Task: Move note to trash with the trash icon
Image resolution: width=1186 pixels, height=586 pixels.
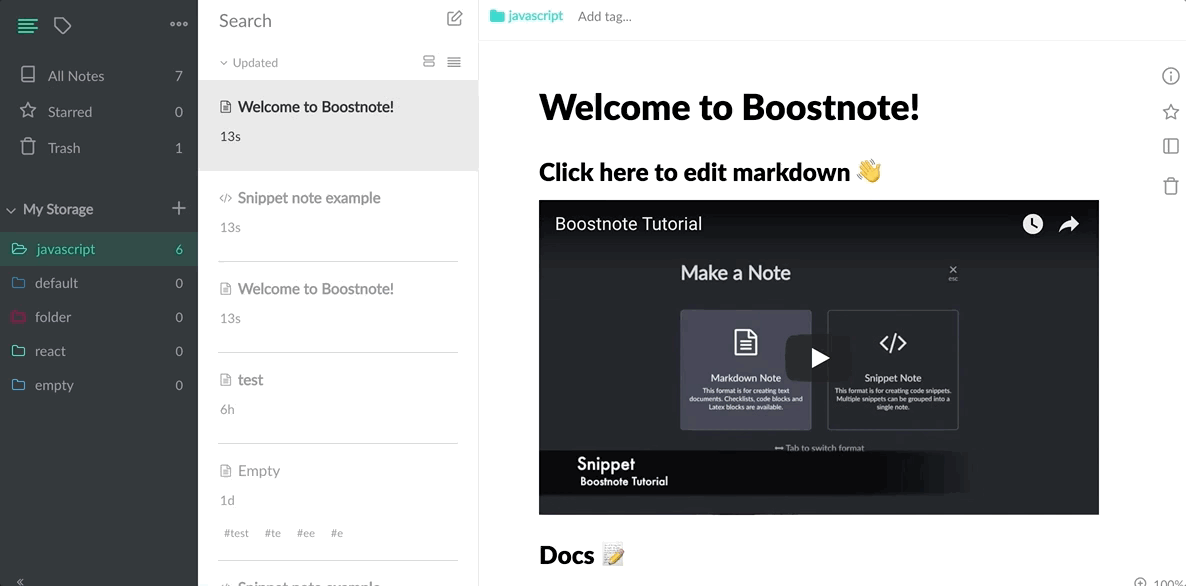Action: [1170, 185]
